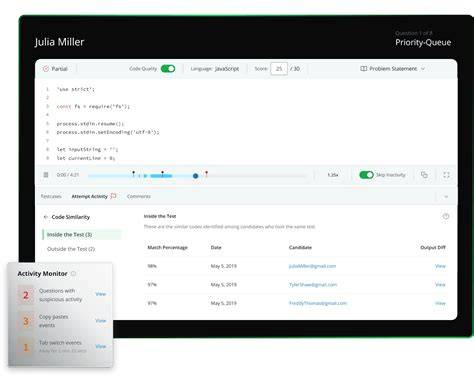Toggle the Skip Inactivity switch
Image resolution: width=474 pixels, height=377 pixels.
click(x=366, y=175)
